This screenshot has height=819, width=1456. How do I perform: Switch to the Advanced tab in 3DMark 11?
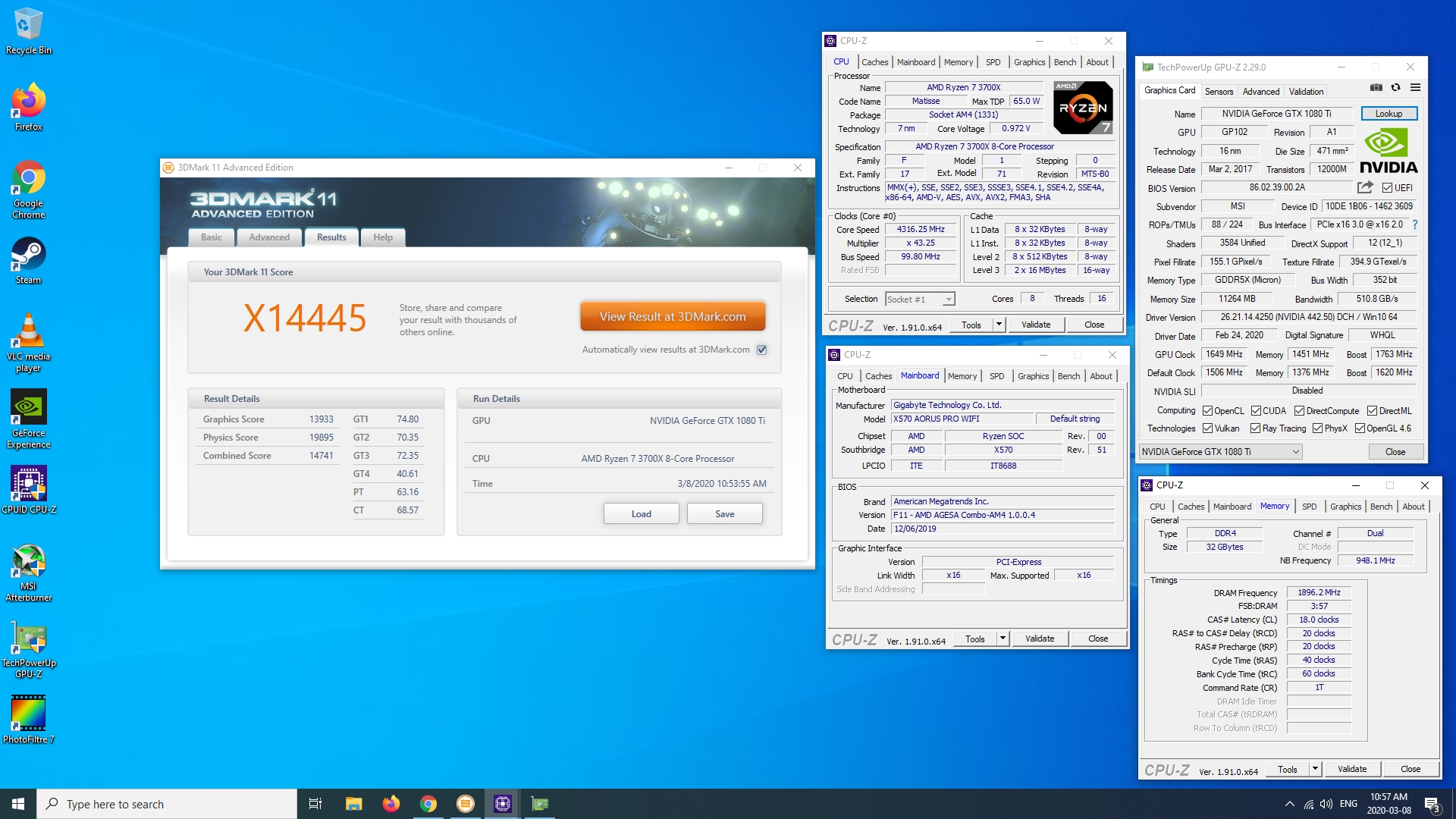pos(269,237)
